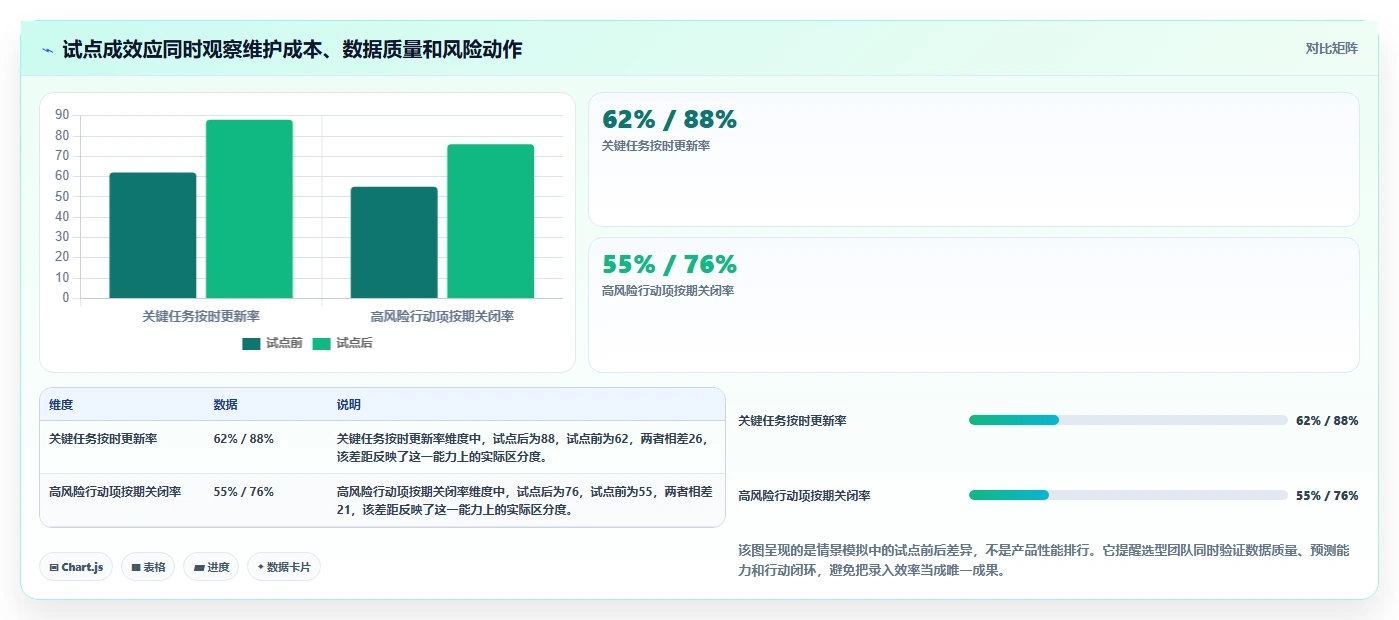Viewport: 1399px width, 620px height.
Task: Click 关键任务按时更新率 caption in data card
Action: (x=656, y=146)
